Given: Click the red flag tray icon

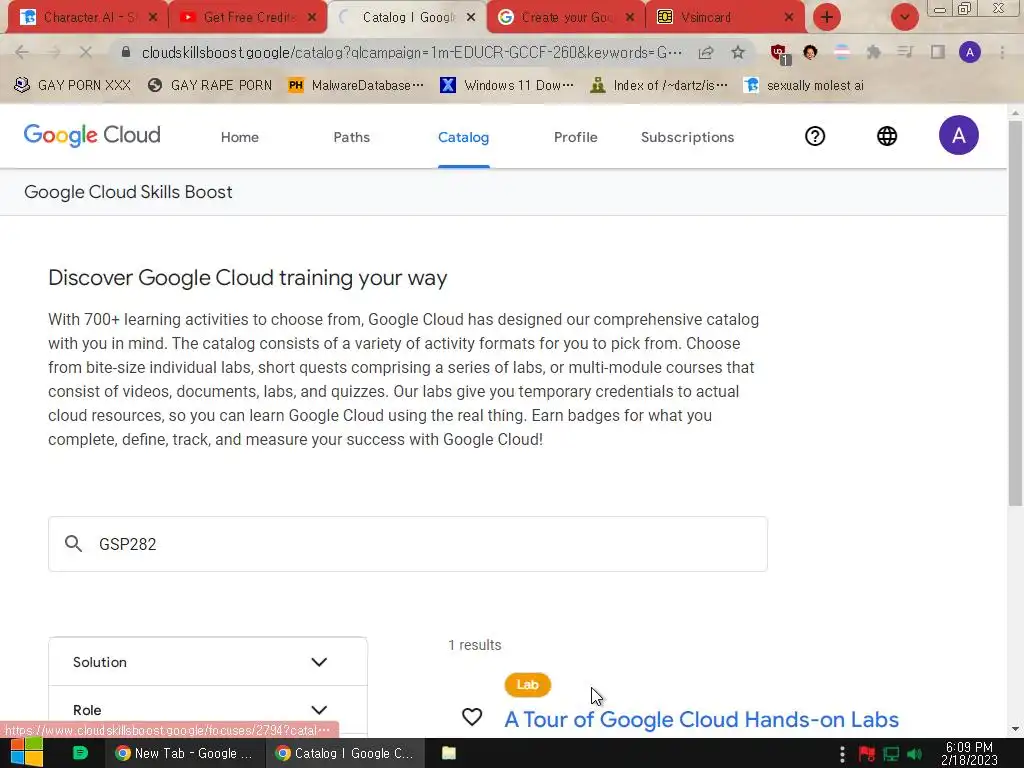Looking at the screenshot, I should [x=867, y=754].
